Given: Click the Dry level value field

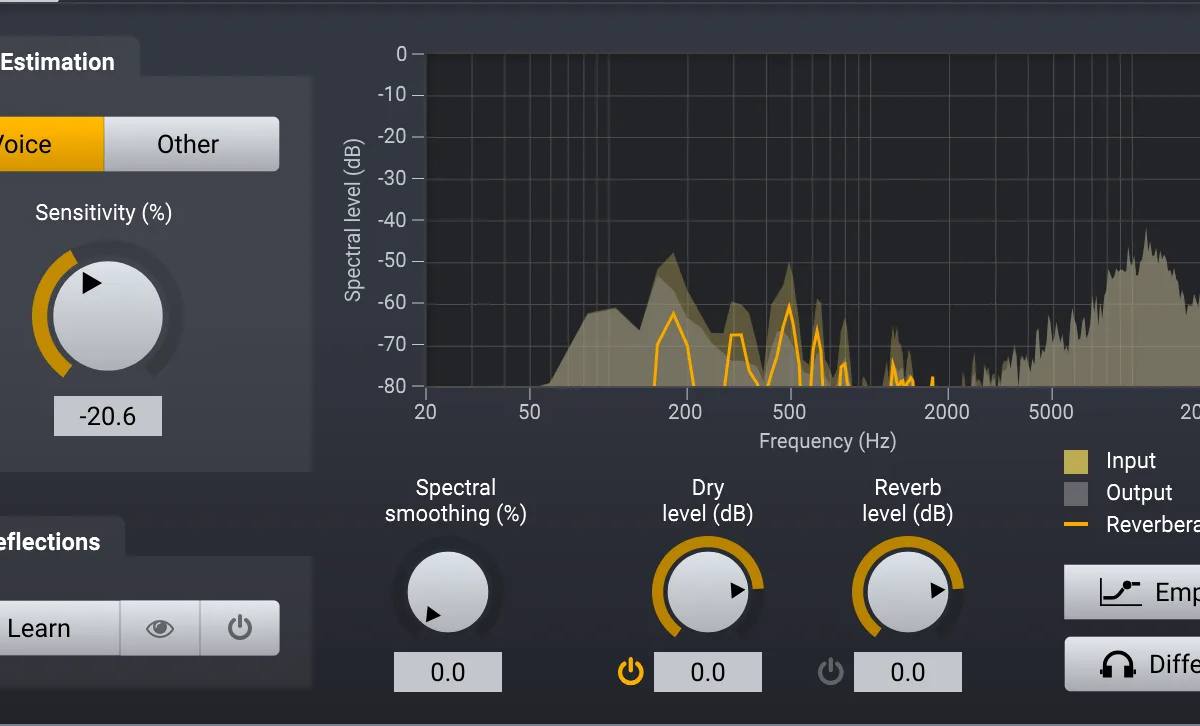Looking at the screenshot, I should click(708, 672).
